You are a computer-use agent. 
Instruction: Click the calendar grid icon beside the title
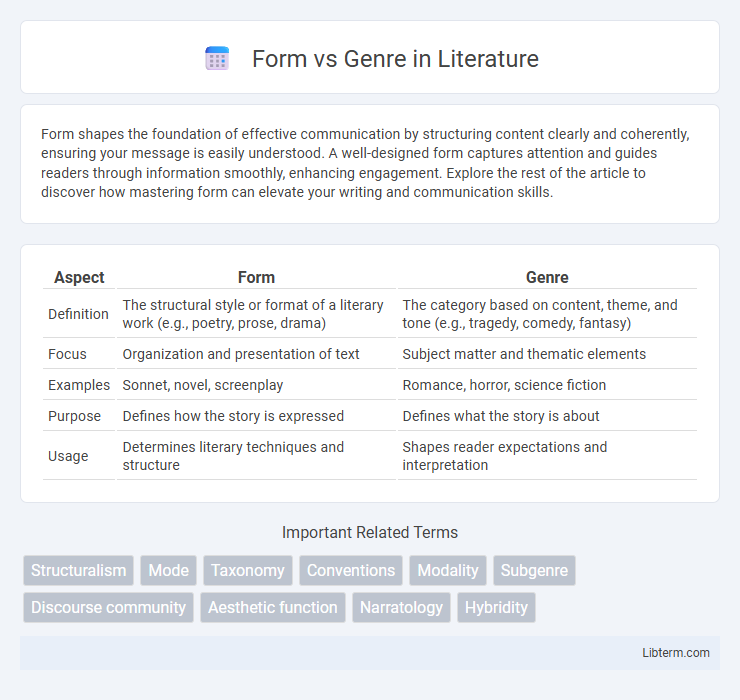(217, 59)
